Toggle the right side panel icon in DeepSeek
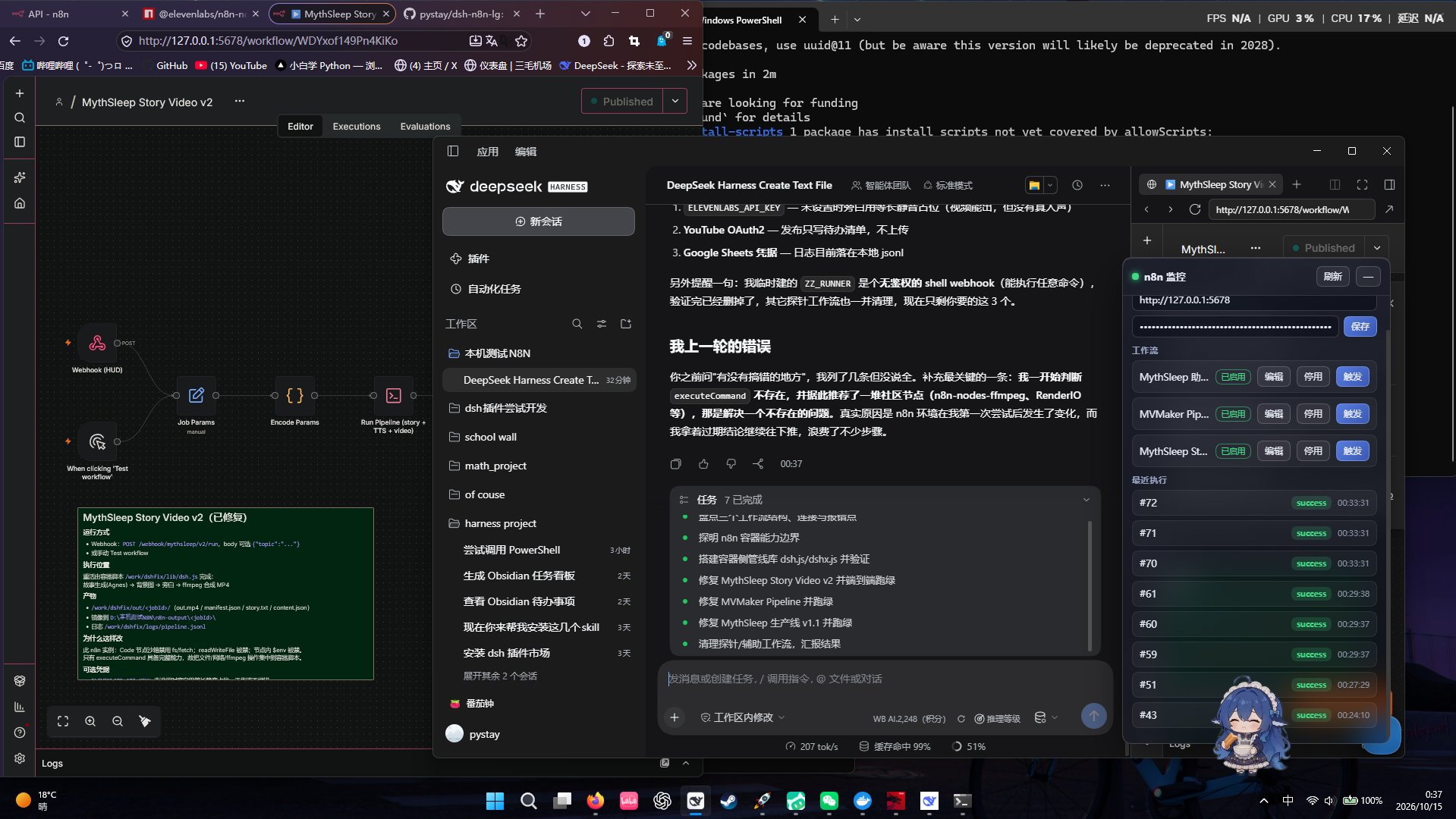 [x=1389, y=184]
